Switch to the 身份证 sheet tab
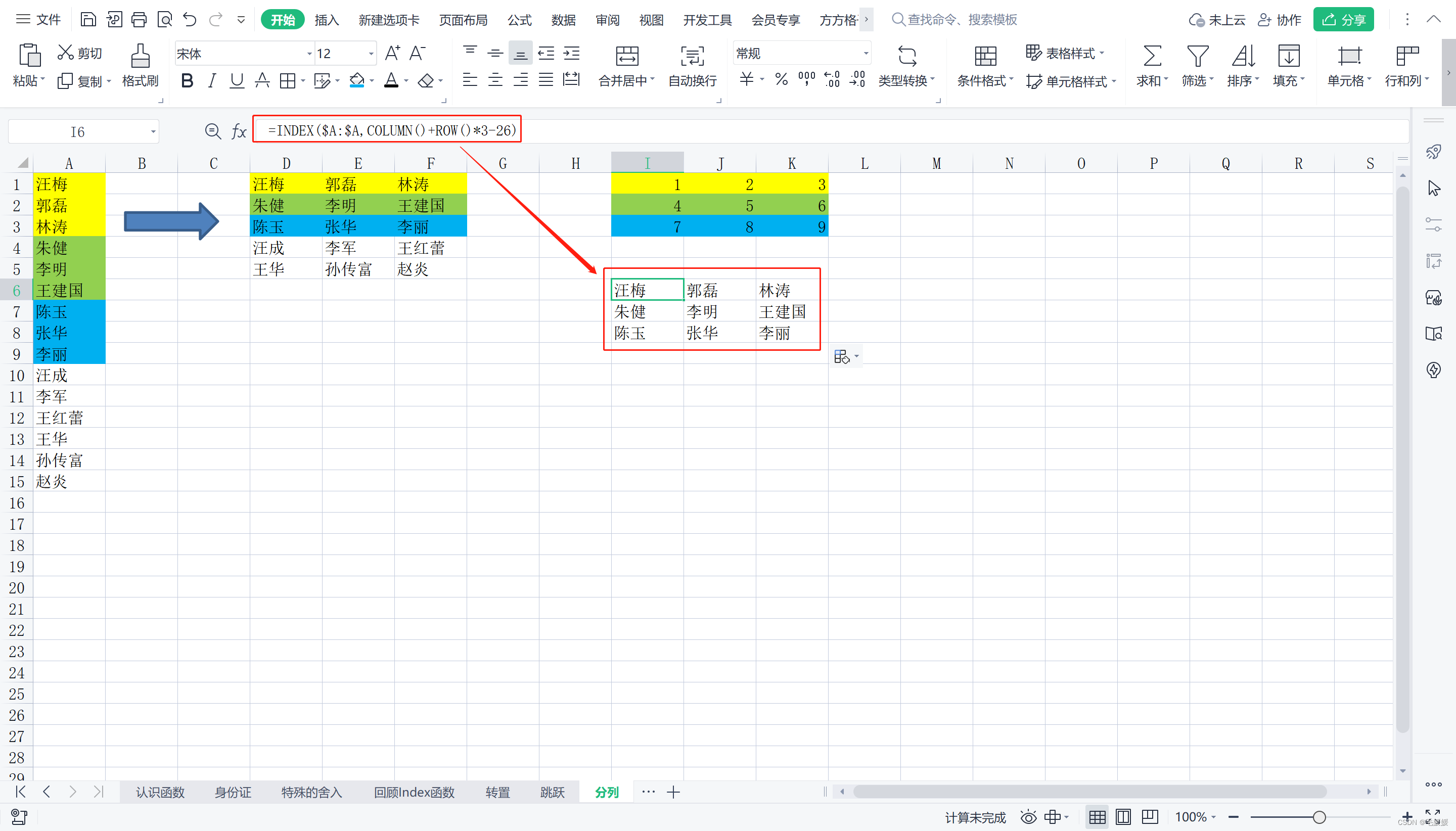Viewport: 1456px width, 831px height. [233, 792]
